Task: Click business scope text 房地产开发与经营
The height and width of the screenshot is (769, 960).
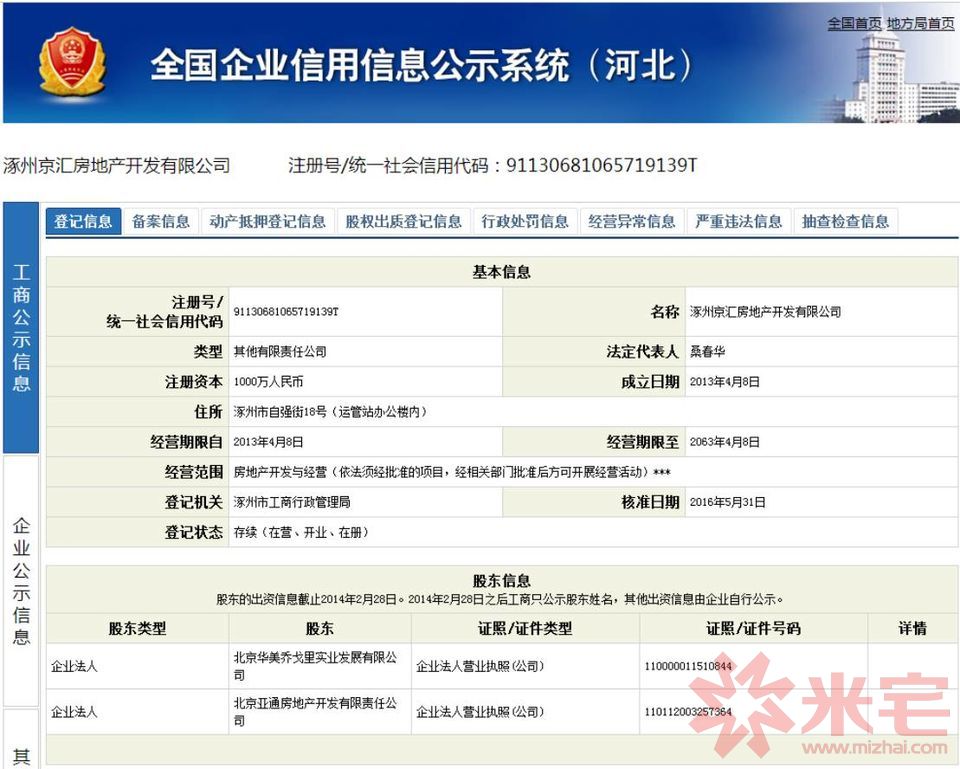Action: [452, 472]
